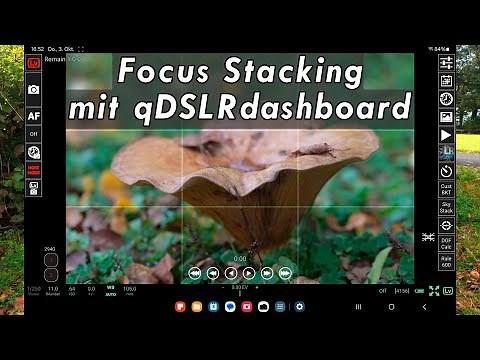Step focus backward with double-left arrow

[213, 273]
